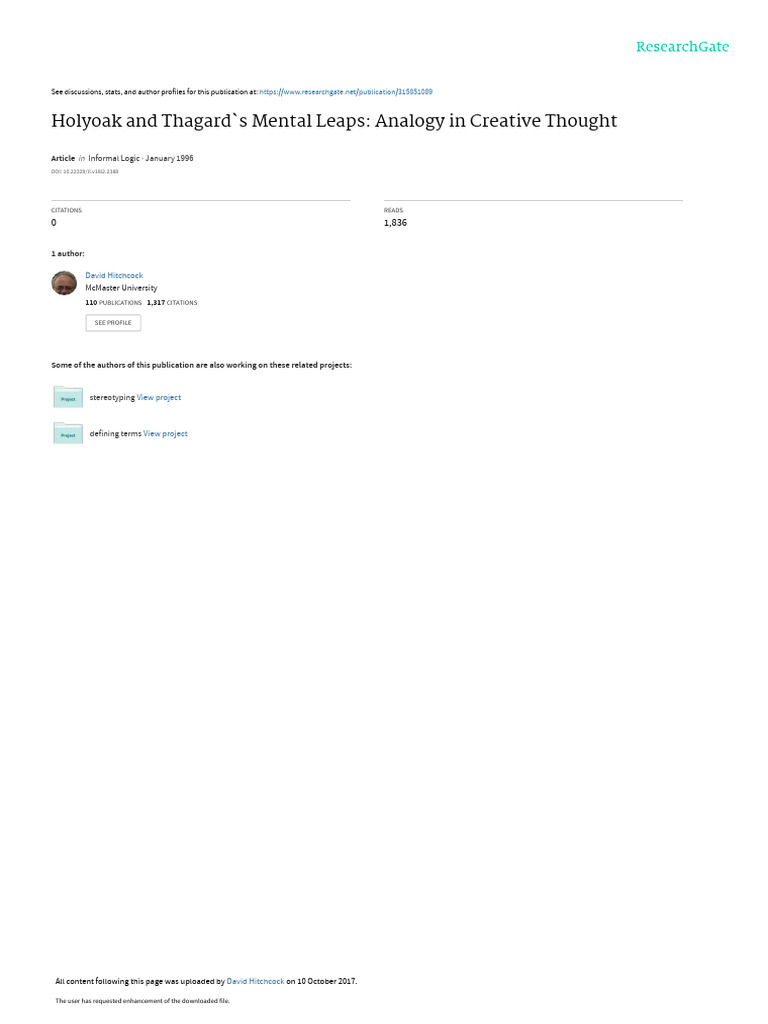Click the article title heading
Viewport: 768px width, 1024px height.
click(334, 121)
